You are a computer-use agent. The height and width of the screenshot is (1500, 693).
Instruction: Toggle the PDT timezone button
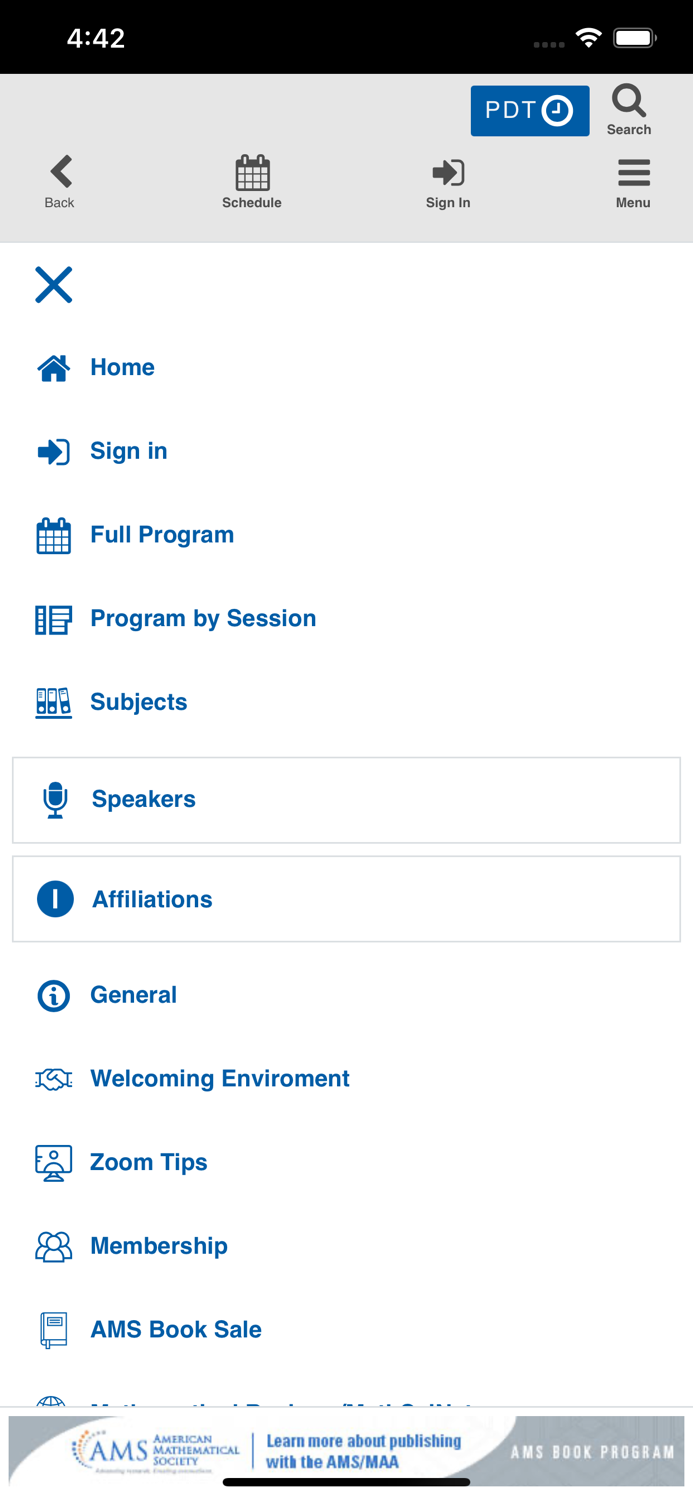coord(529,110)
